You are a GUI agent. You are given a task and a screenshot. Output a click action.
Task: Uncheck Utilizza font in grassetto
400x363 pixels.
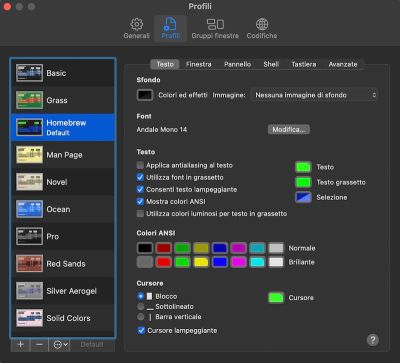click(x=140, y=177)
